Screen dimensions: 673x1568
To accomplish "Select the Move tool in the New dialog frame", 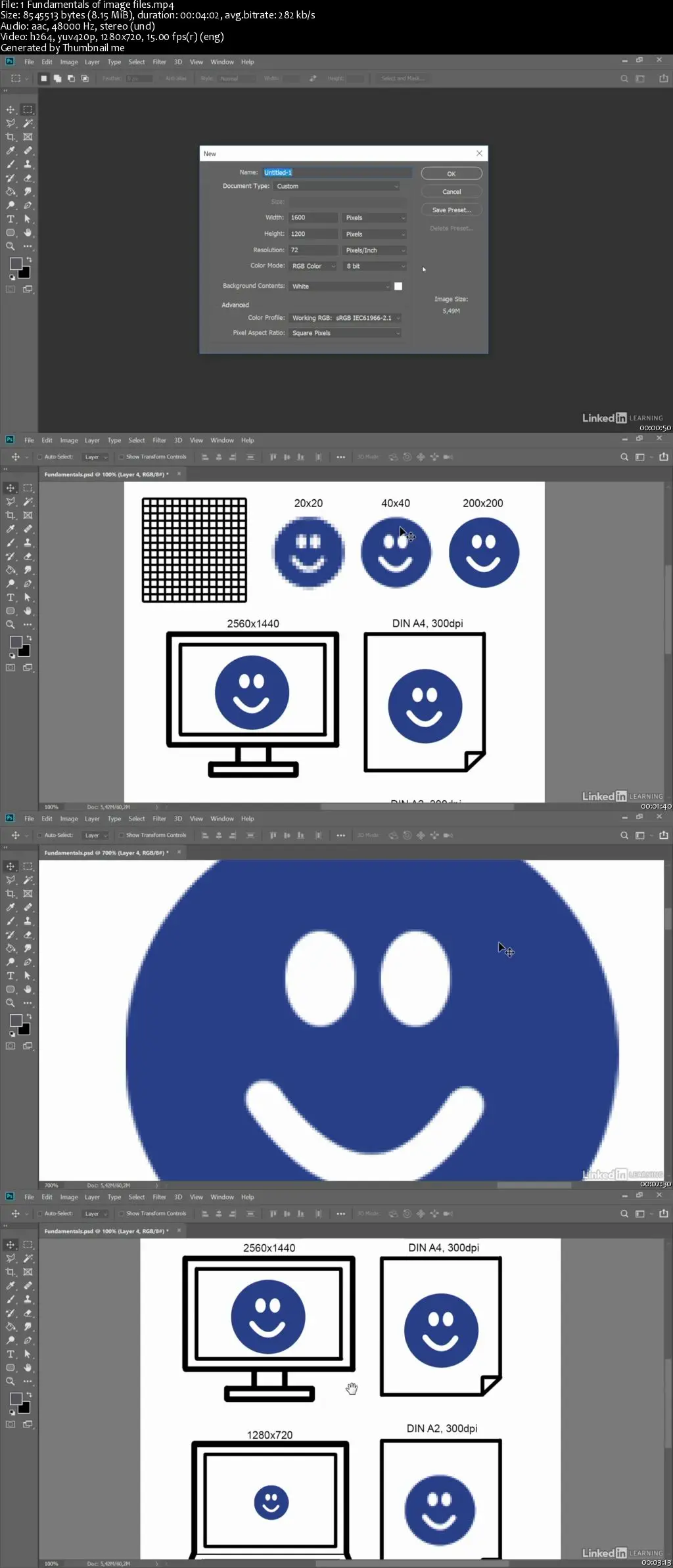I will tap(11, 110).
